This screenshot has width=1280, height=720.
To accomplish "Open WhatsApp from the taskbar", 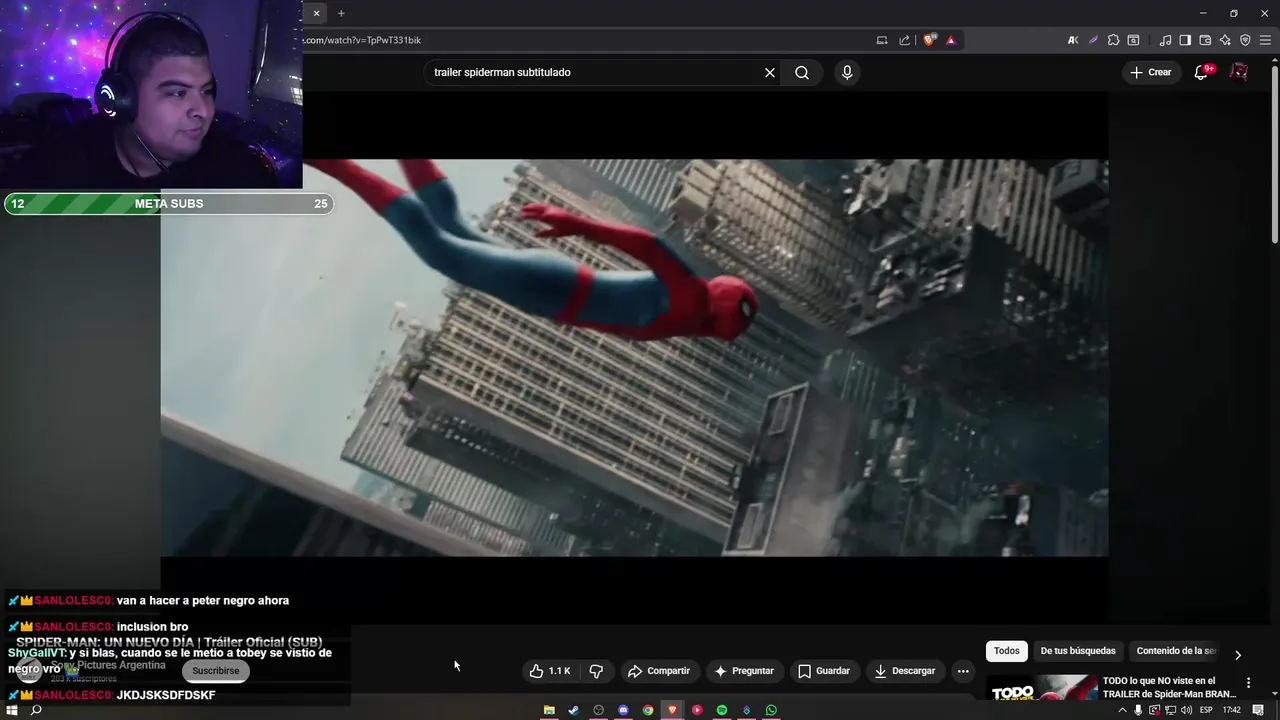I will 771,710.
